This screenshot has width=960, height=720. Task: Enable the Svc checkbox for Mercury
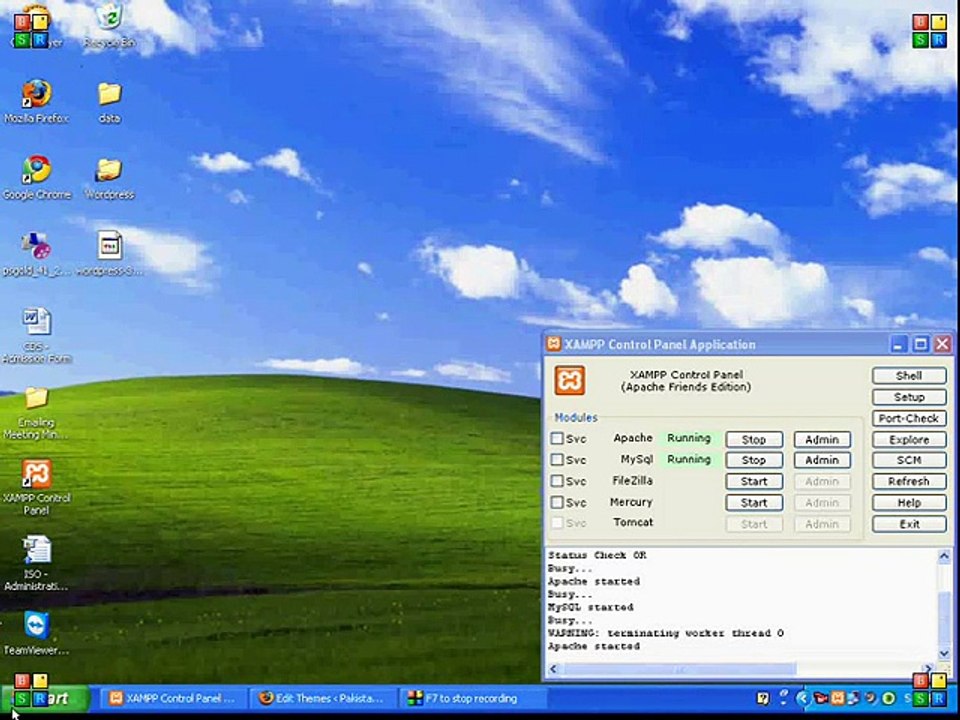pyautogui.click(x=557, y=502)
